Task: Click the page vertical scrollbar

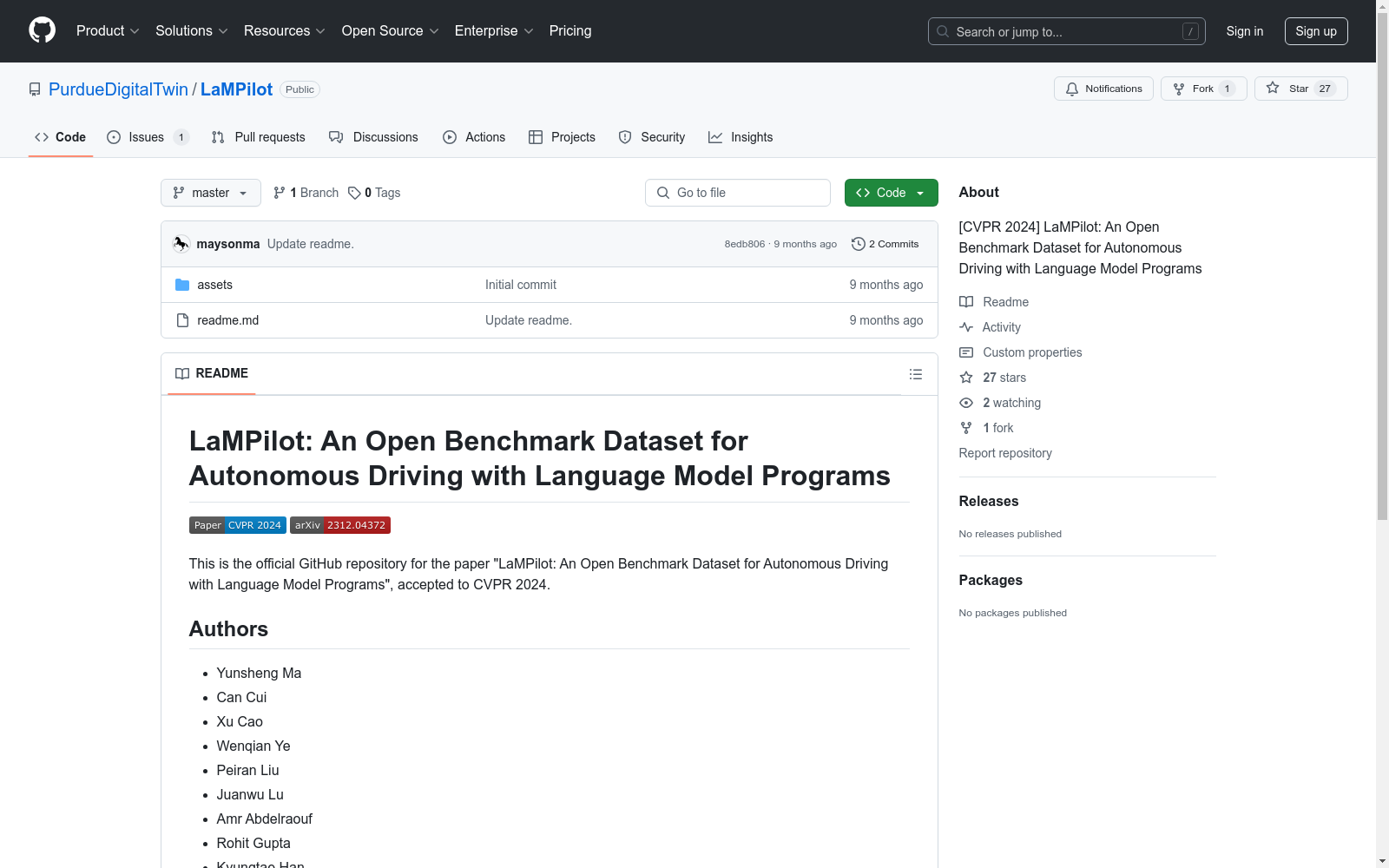Action: click(1382, 266)
